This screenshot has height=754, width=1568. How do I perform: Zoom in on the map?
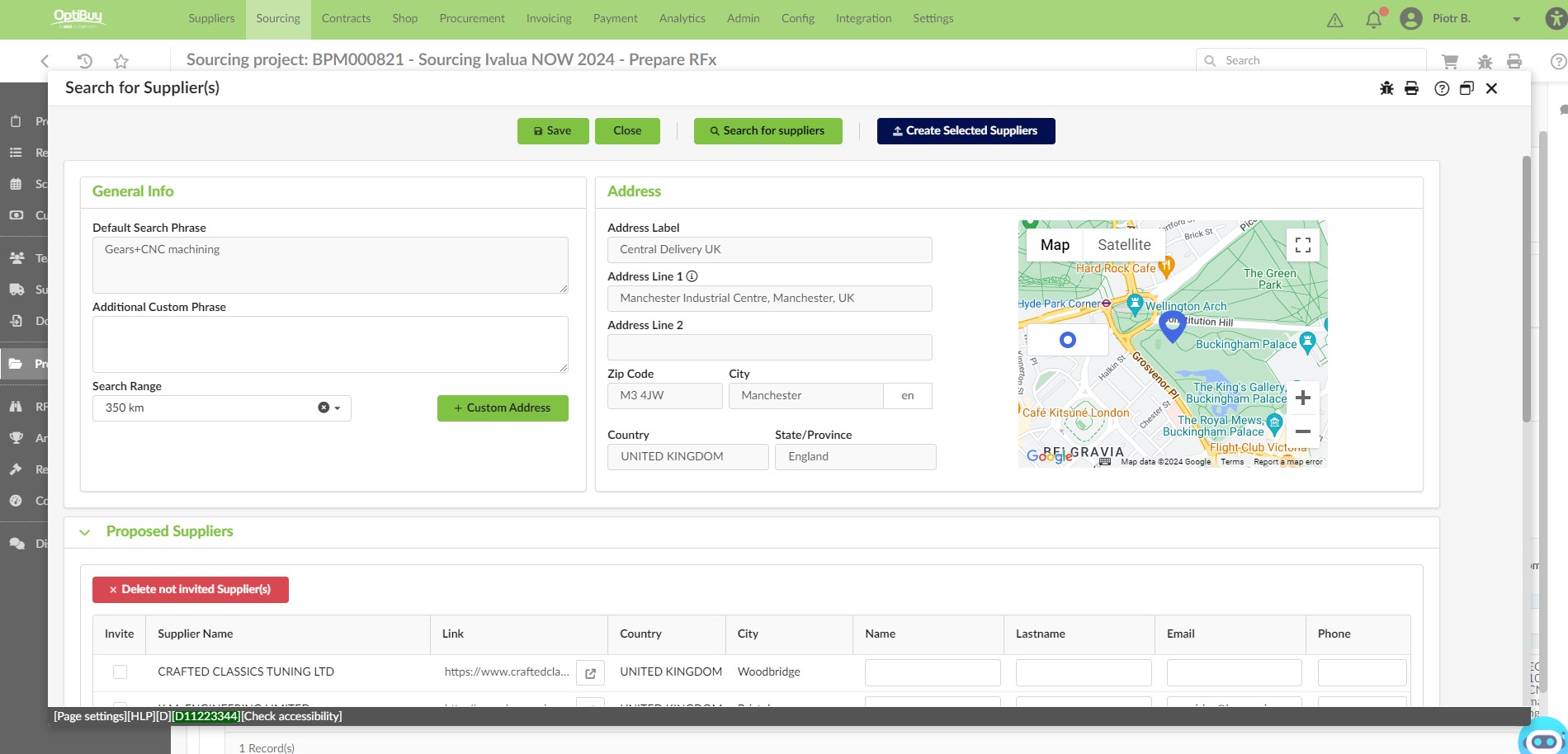1303,398
